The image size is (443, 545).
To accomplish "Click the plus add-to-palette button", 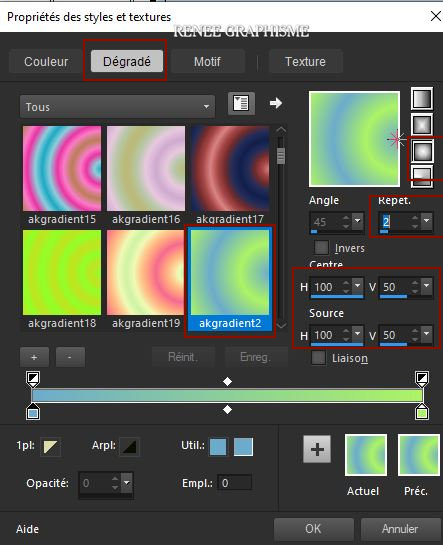I will tap(317, 449).
